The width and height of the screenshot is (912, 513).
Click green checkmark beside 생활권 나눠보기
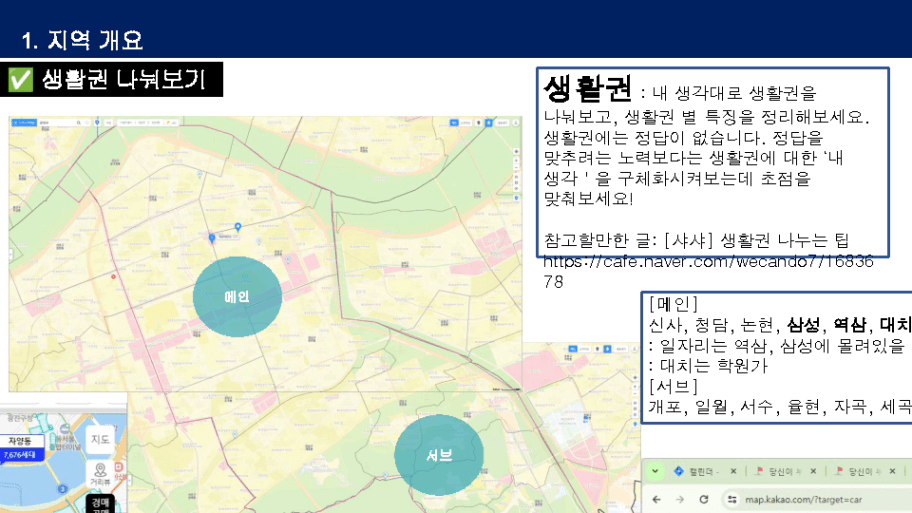[x=20, y=80]
